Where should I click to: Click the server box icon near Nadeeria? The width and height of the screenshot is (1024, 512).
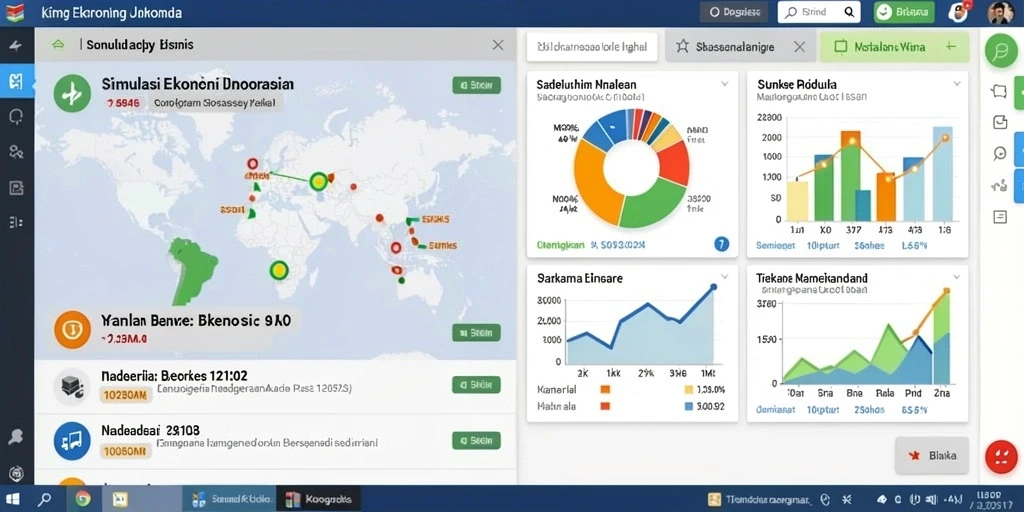[71, 385]
